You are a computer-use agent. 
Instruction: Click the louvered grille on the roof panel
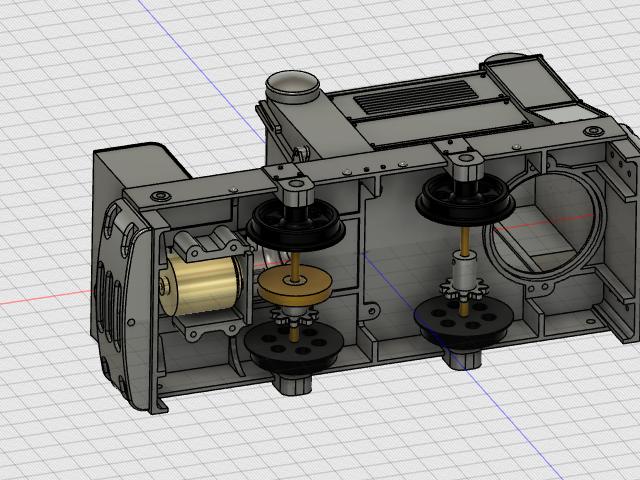[416, 97]
